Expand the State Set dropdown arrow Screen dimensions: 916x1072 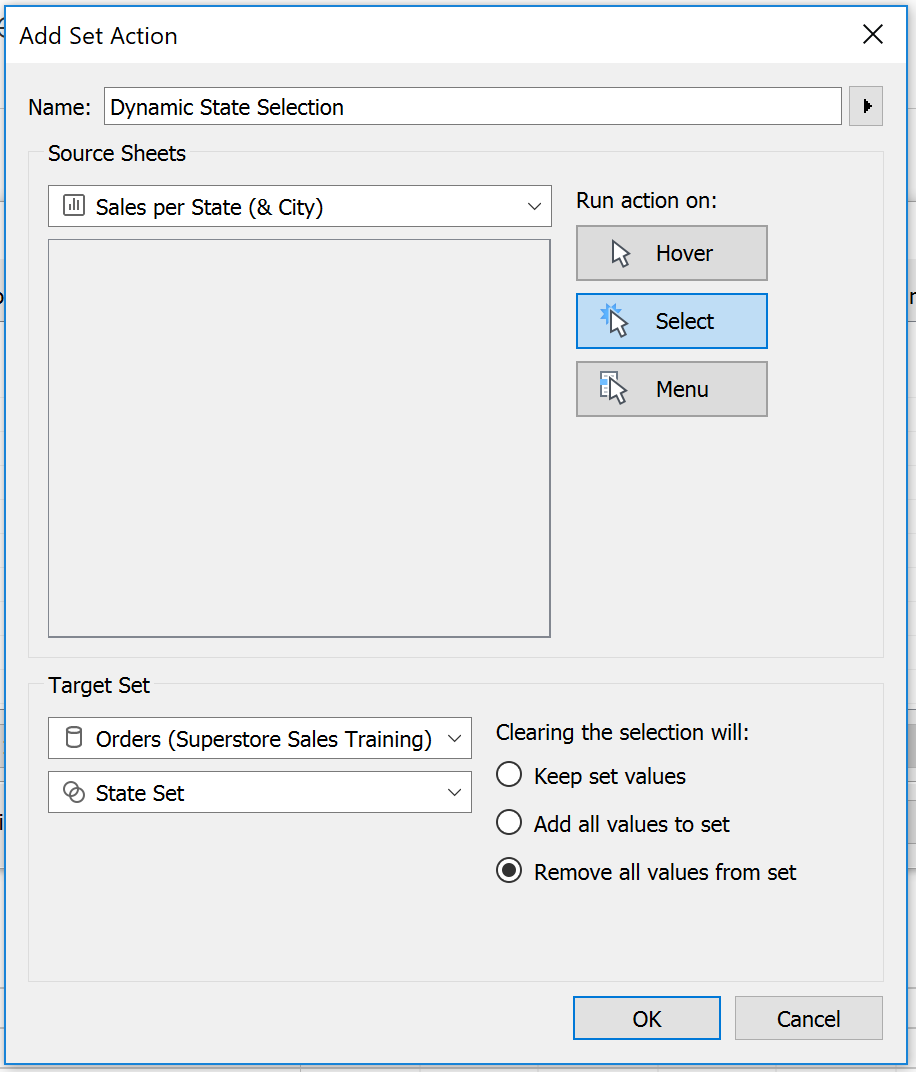point(454,792)
